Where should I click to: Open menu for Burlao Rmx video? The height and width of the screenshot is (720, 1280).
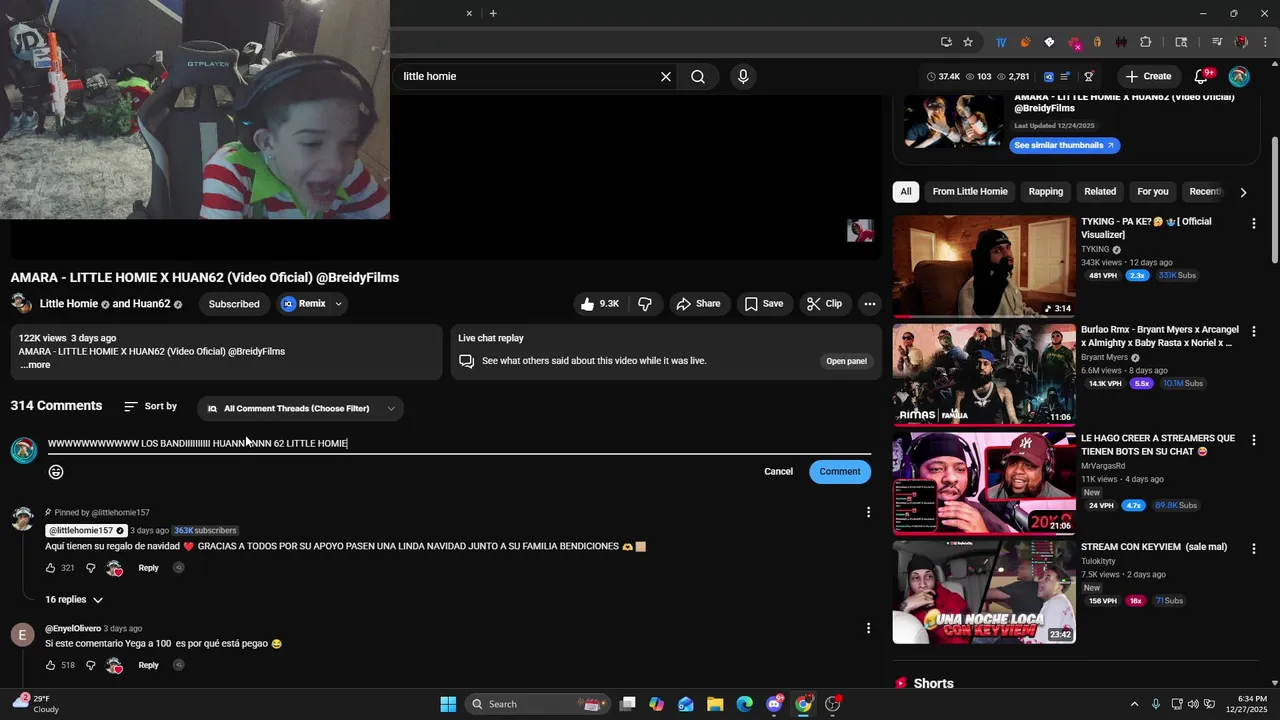1253,331
